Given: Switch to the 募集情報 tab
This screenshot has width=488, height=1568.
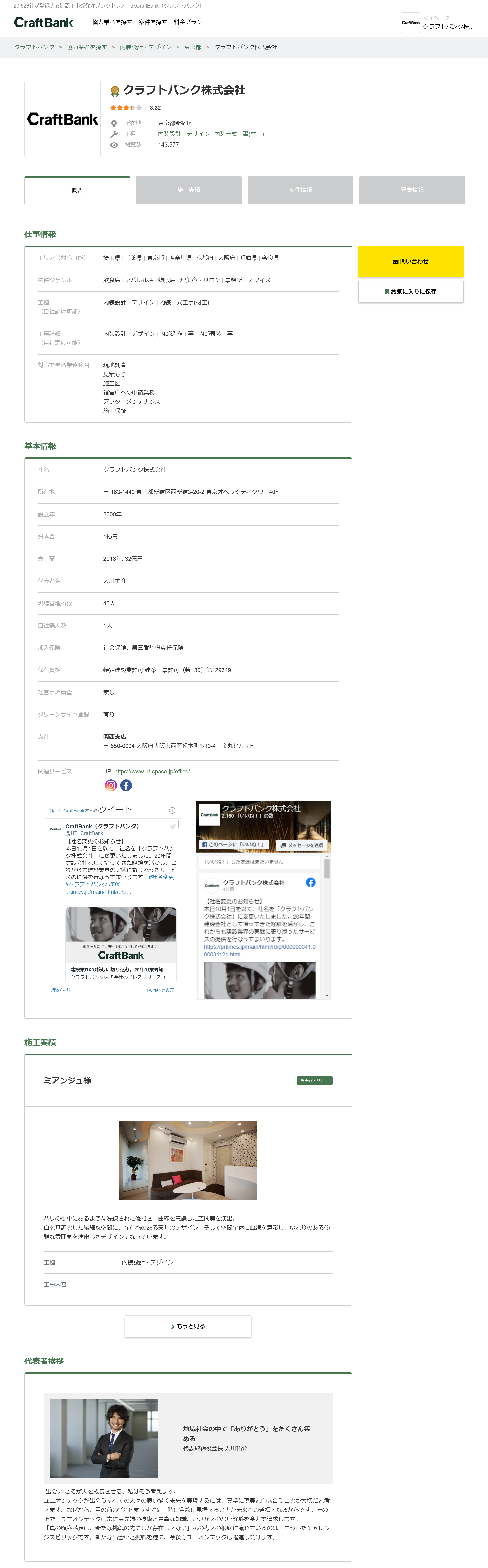Looking at the screenshot, I should pos(412,190).
